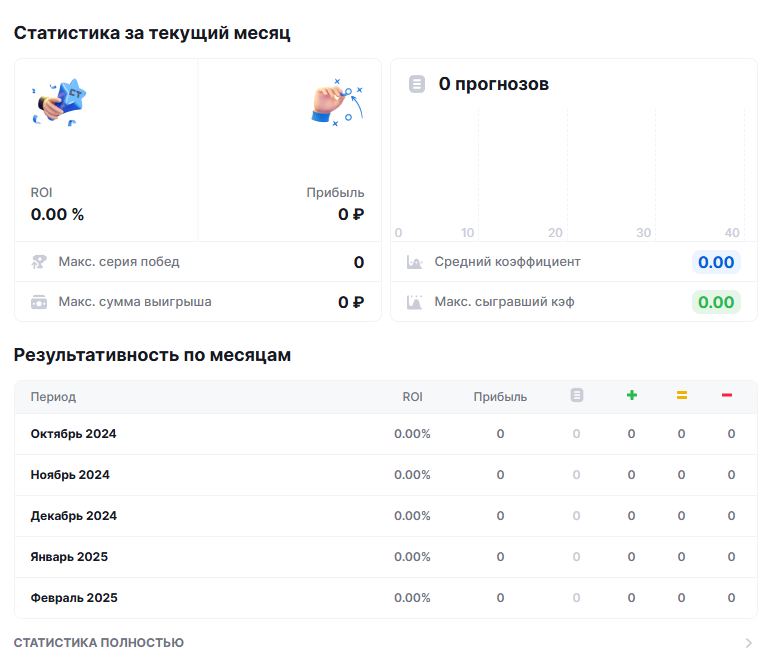Screen dimensions: 765x664
Task: Select the Декабрь 2024 period row
Action: tap(74, 516)
